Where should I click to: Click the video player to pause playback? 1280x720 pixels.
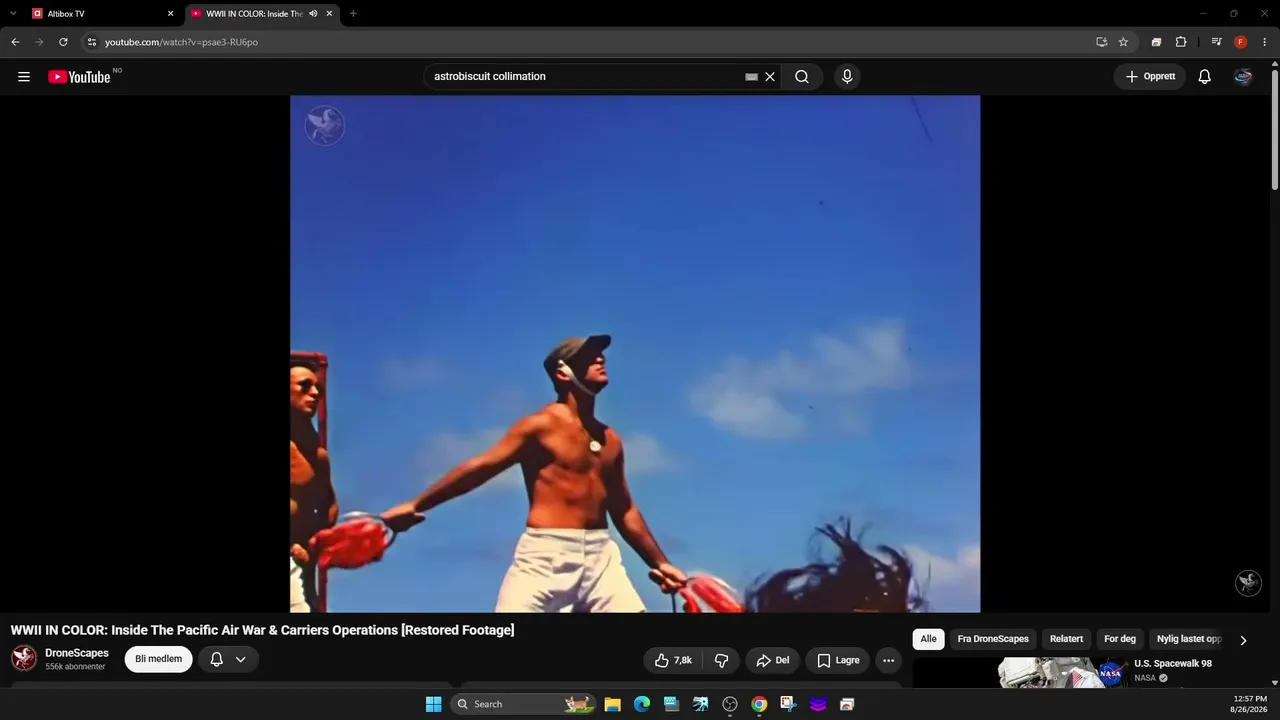tap(635, 354)
